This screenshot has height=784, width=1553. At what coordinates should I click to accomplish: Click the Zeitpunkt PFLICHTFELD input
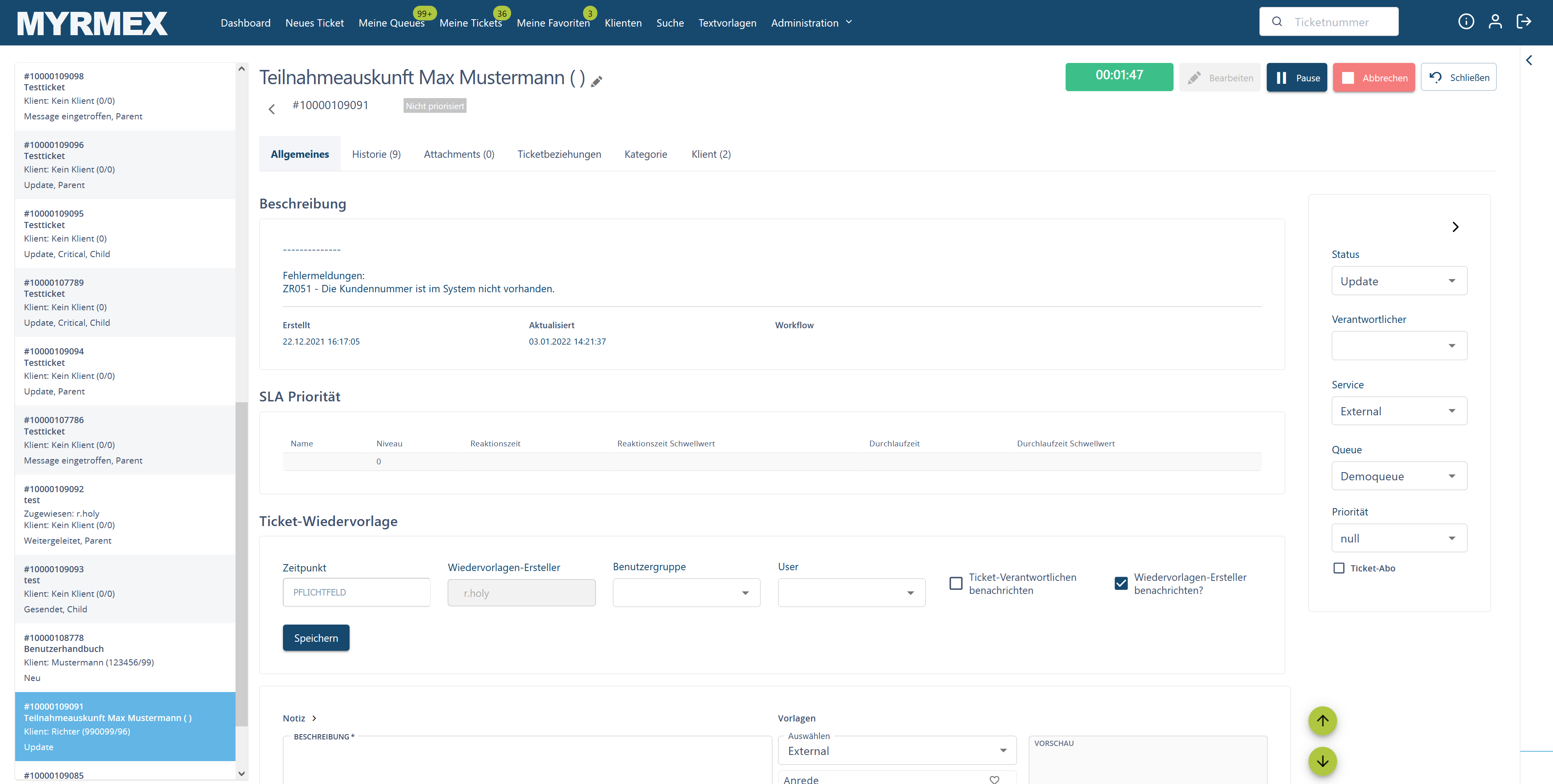[356, 592]
